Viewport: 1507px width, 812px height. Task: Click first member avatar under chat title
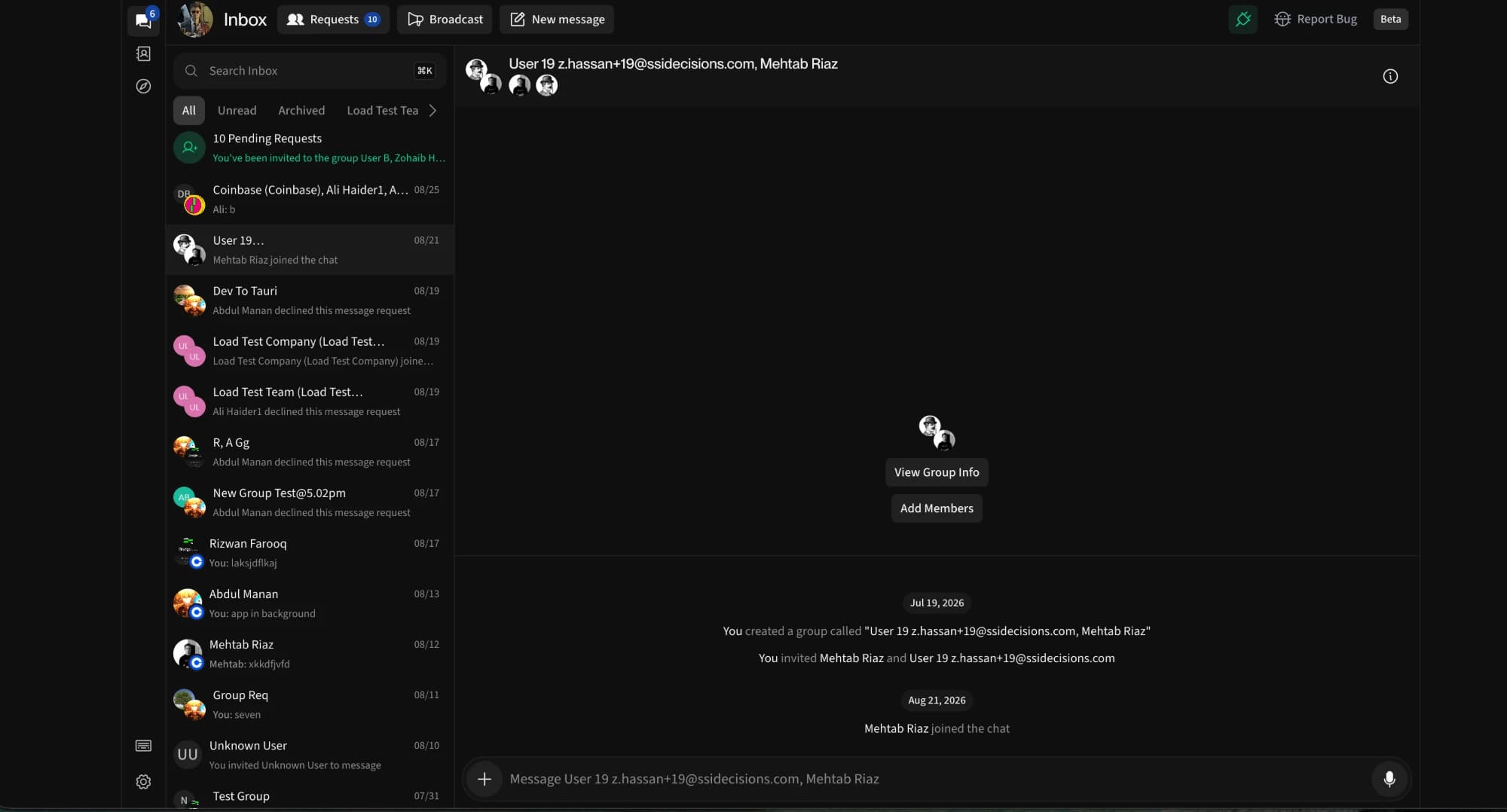519,85
